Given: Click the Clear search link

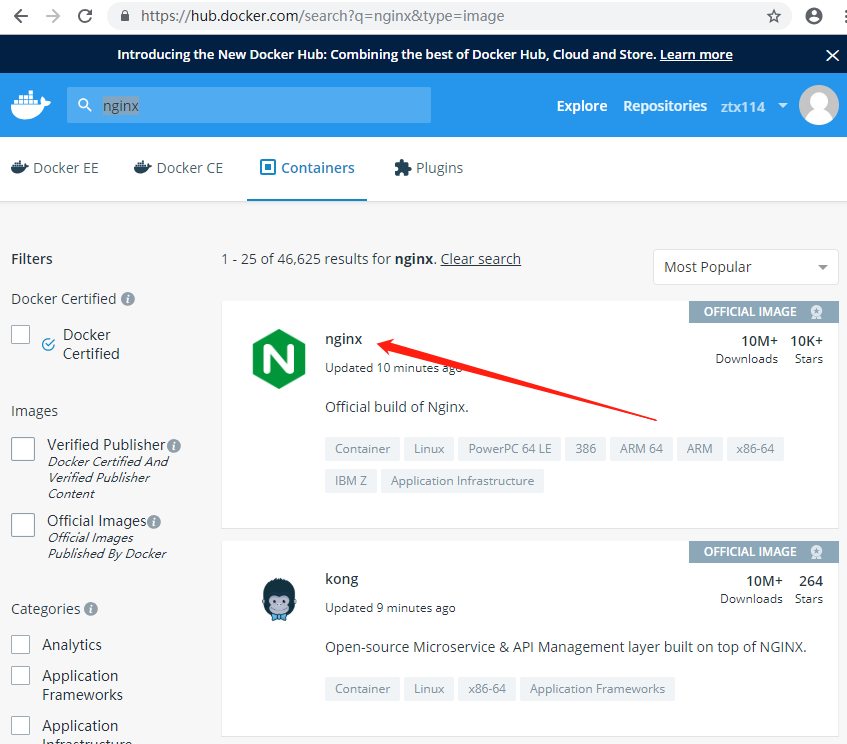Looking at the screenshot, I should [480, 259].
